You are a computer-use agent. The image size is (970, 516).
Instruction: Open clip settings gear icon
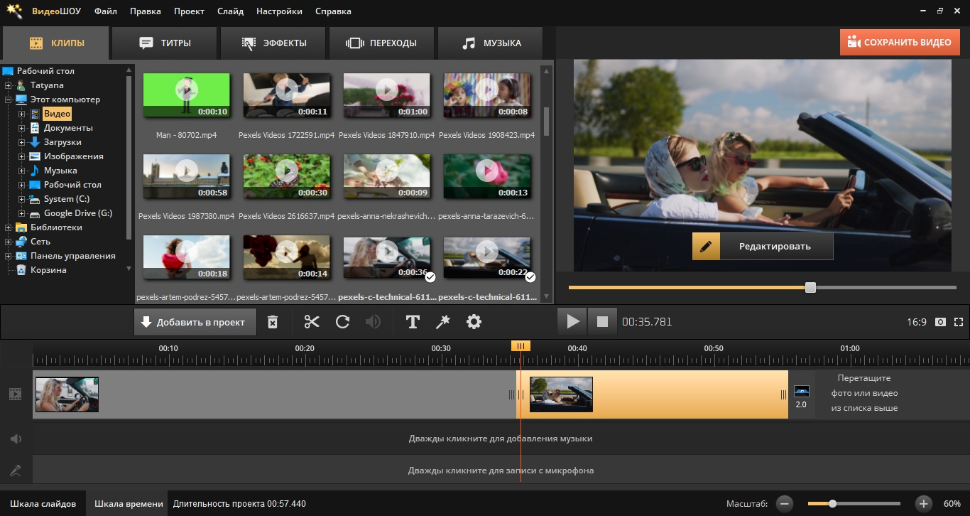[x=474, y=322]
